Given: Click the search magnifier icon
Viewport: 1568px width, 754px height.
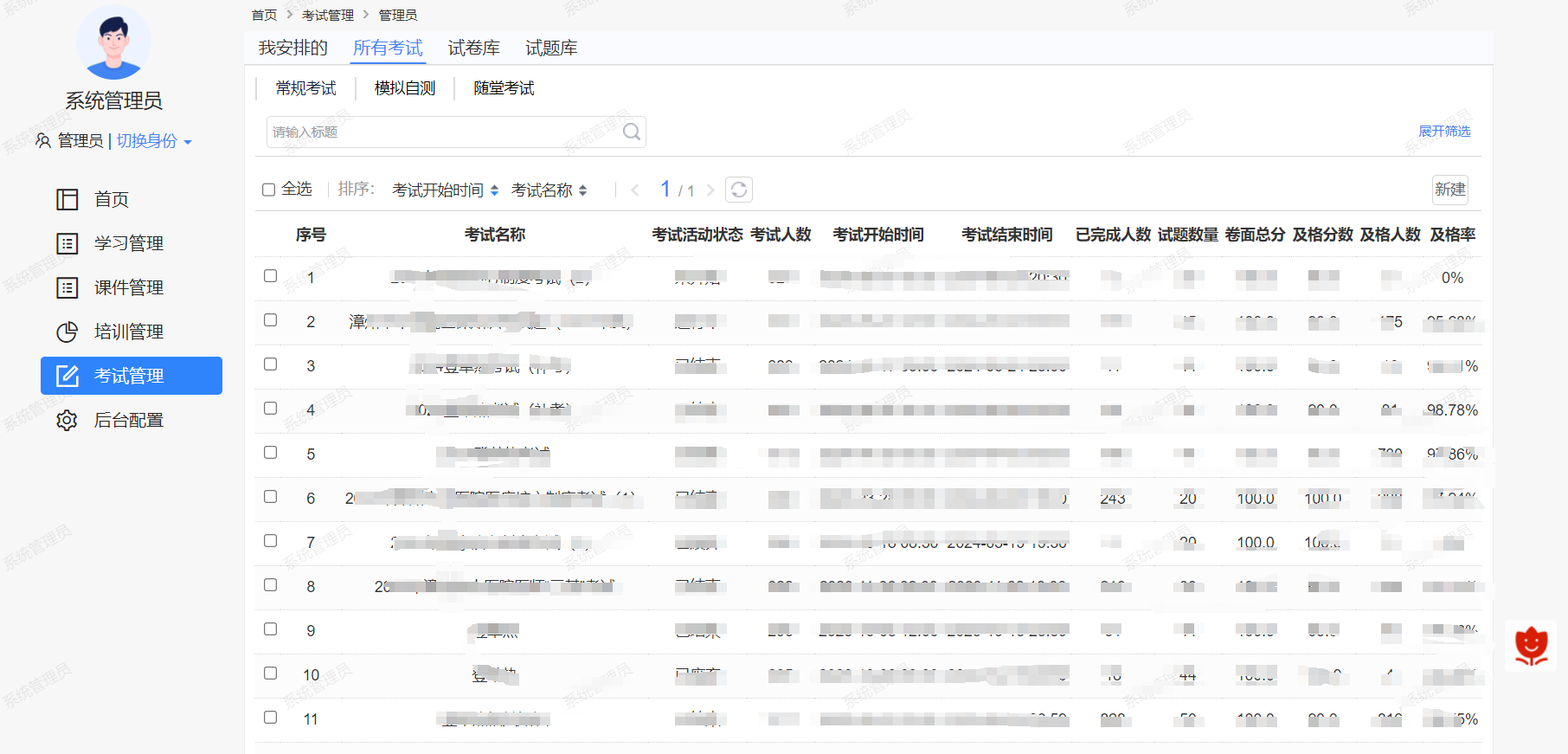Looking at the screenshot, I should pos(632,132).
